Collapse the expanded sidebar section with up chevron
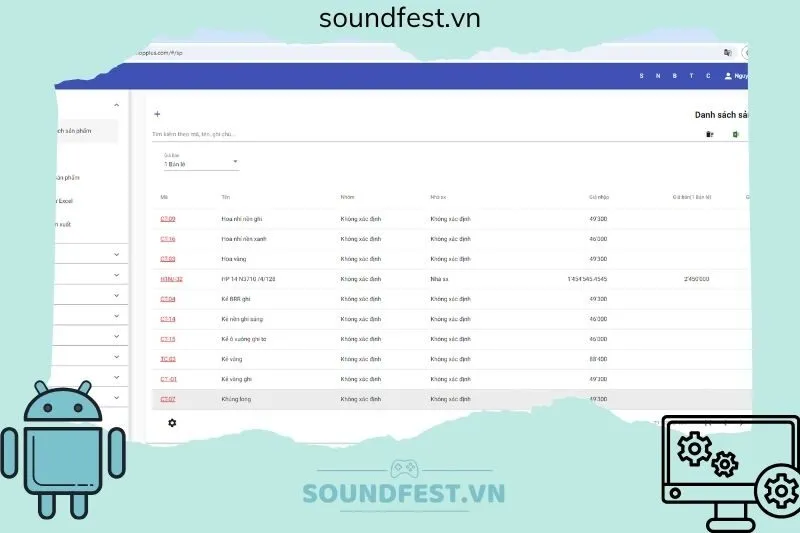Image resolution: width=800 pixels, height=533 pixels. coord(116,105)
